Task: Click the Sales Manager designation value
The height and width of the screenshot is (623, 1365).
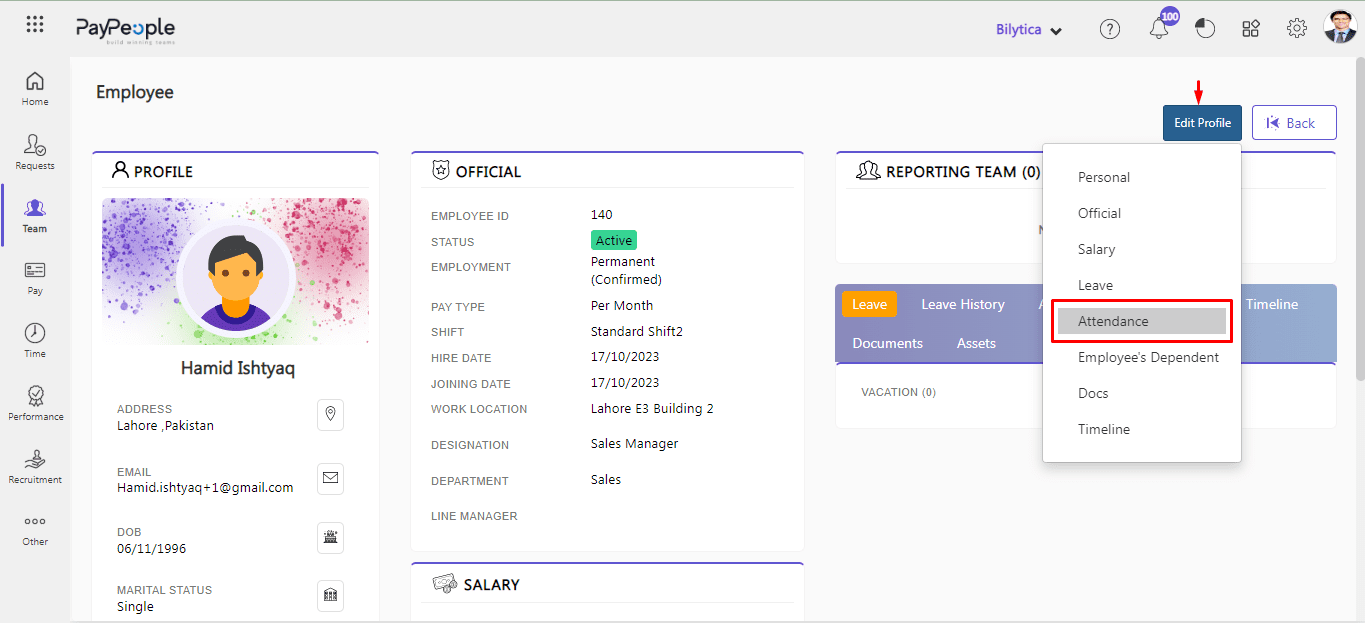Action: [635, 443]
